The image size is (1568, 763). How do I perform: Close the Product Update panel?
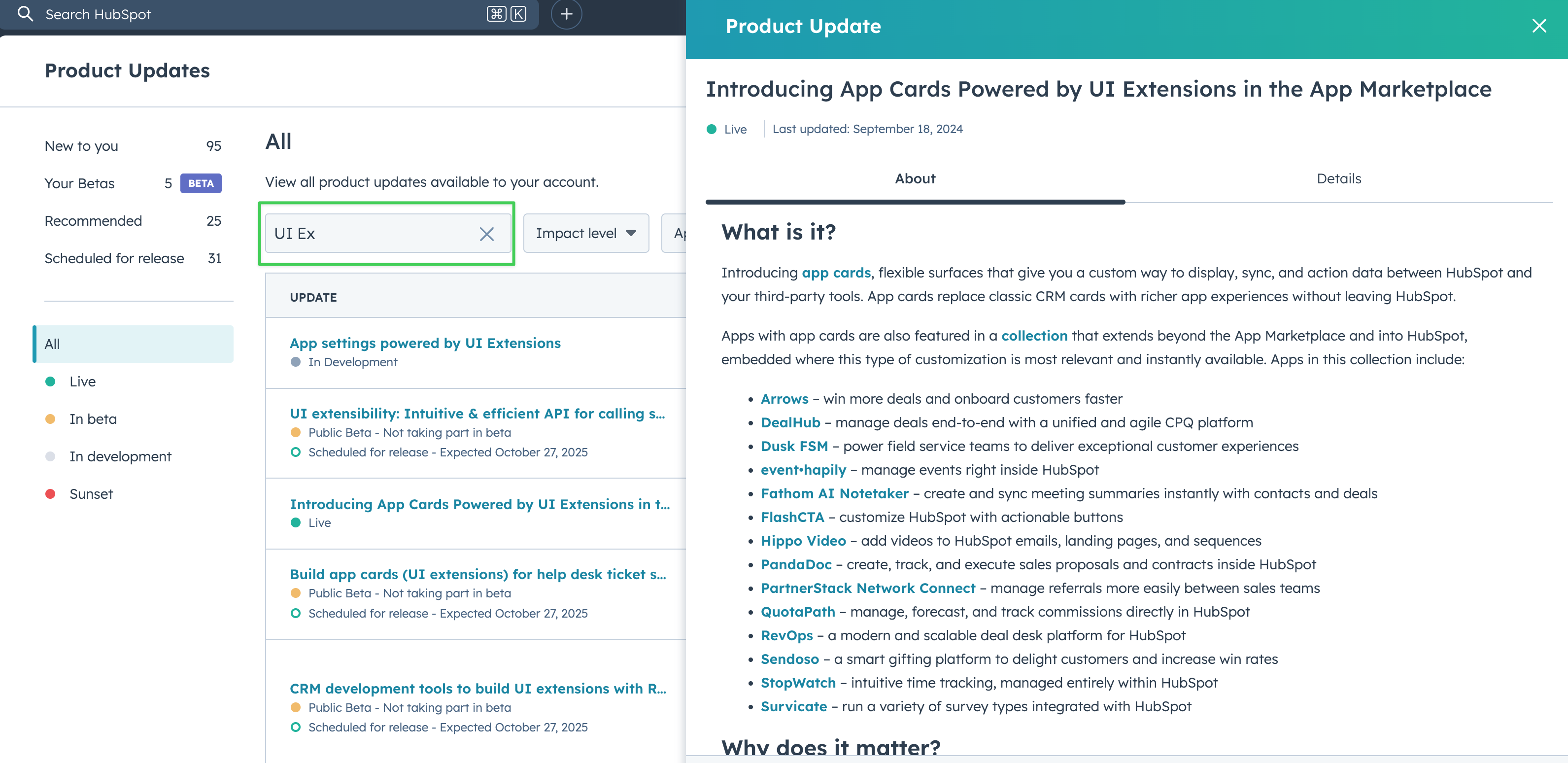(x=1539, y=26)
